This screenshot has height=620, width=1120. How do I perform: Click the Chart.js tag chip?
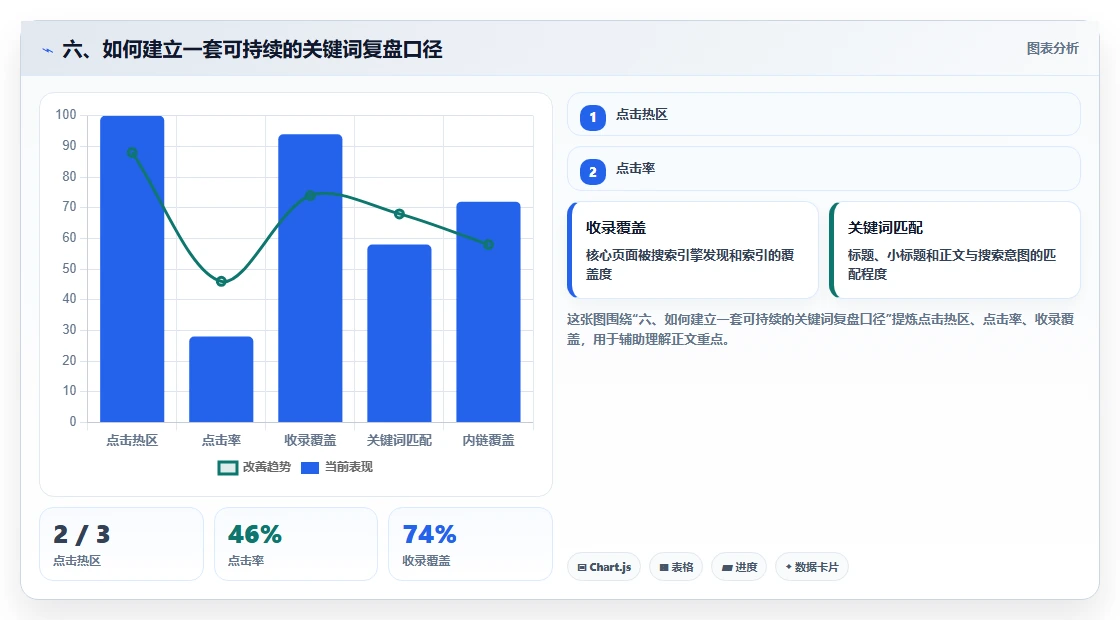604,567
